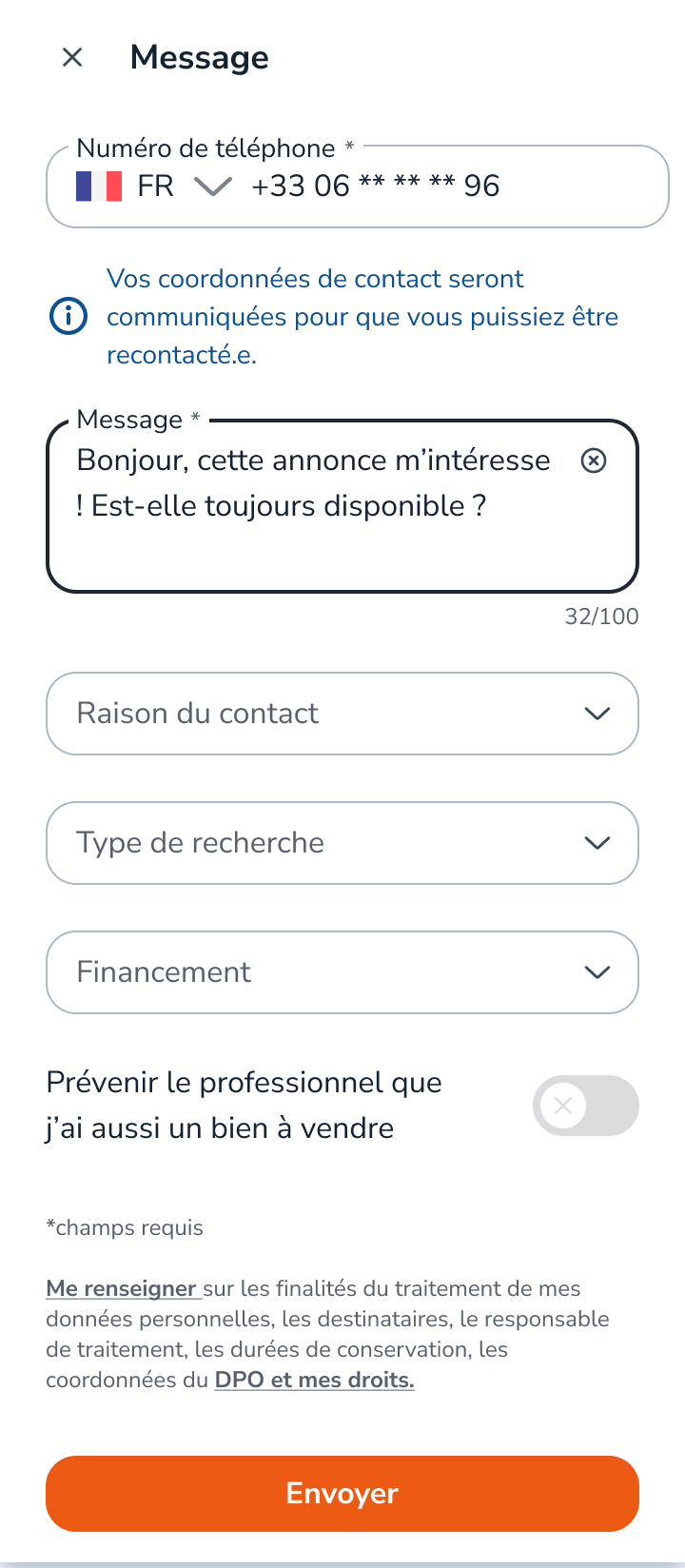
Task: Click the French flag icon
Action: tap(99, 186)
